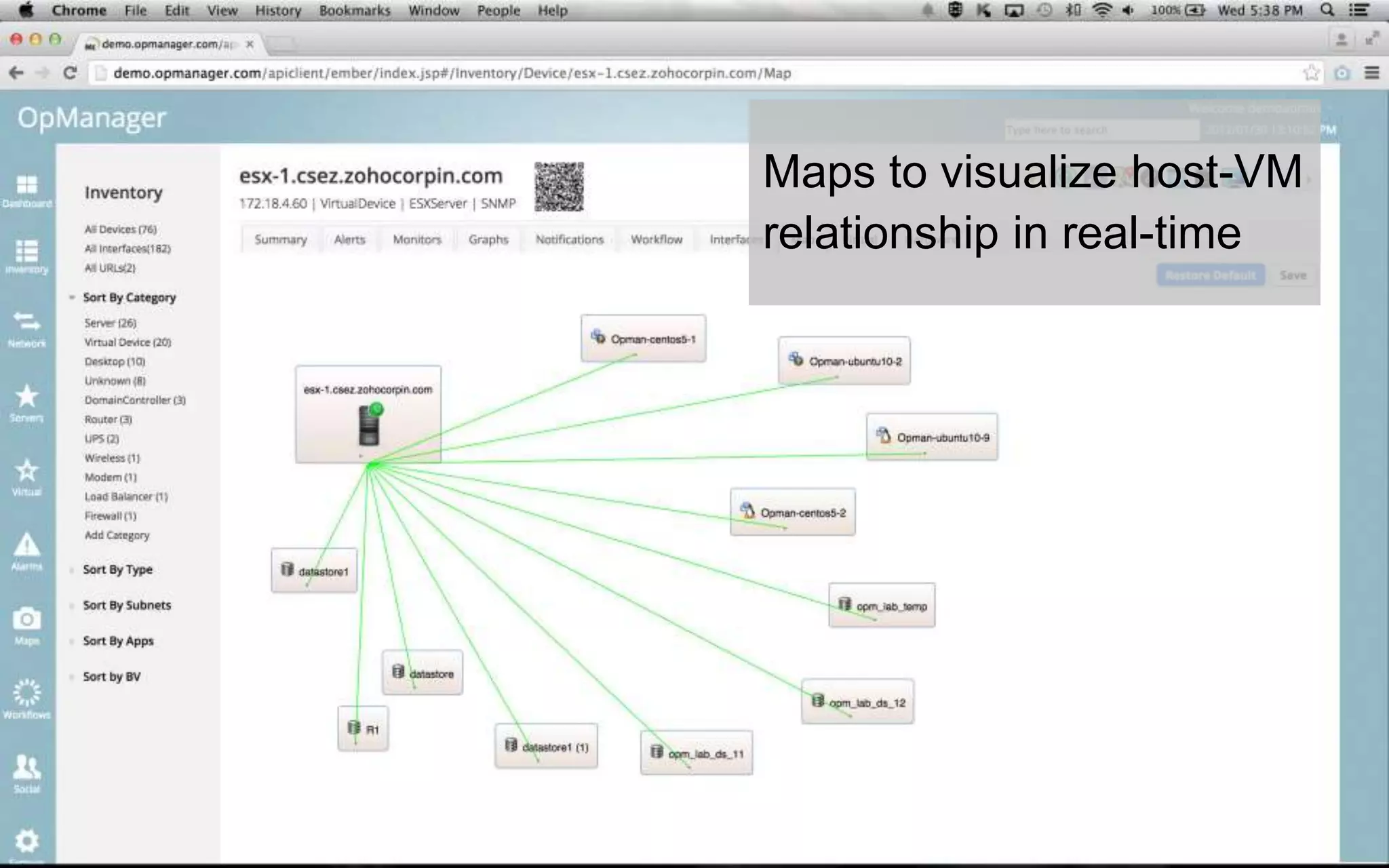1389x868 pixels.
Task: Click the Save map button
Action: [x=1293, y=275]
